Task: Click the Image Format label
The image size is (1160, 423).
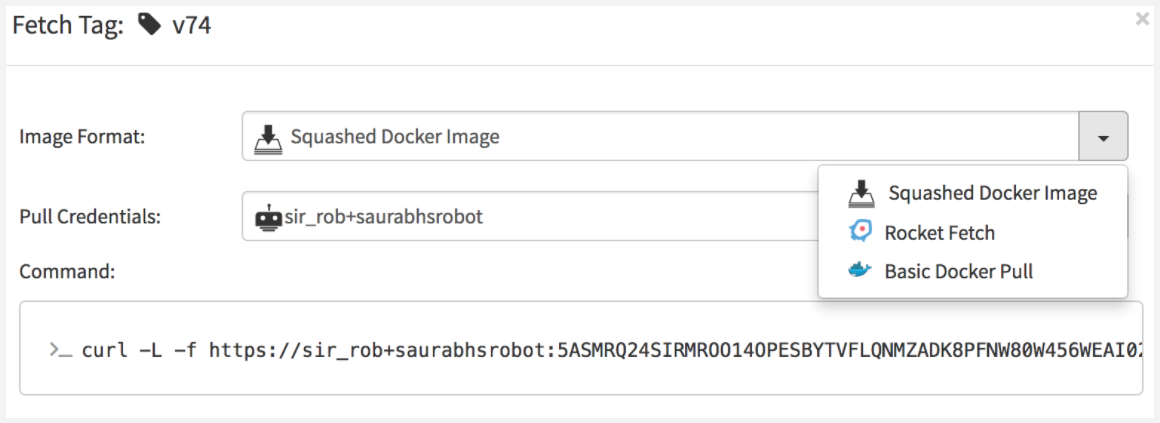Action: coord(83,137)
